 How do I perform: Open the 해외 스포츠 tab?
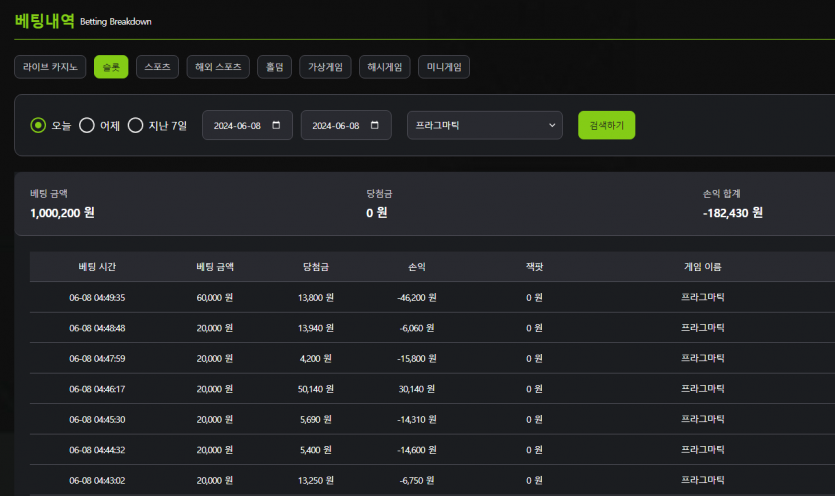pos(218,67)
